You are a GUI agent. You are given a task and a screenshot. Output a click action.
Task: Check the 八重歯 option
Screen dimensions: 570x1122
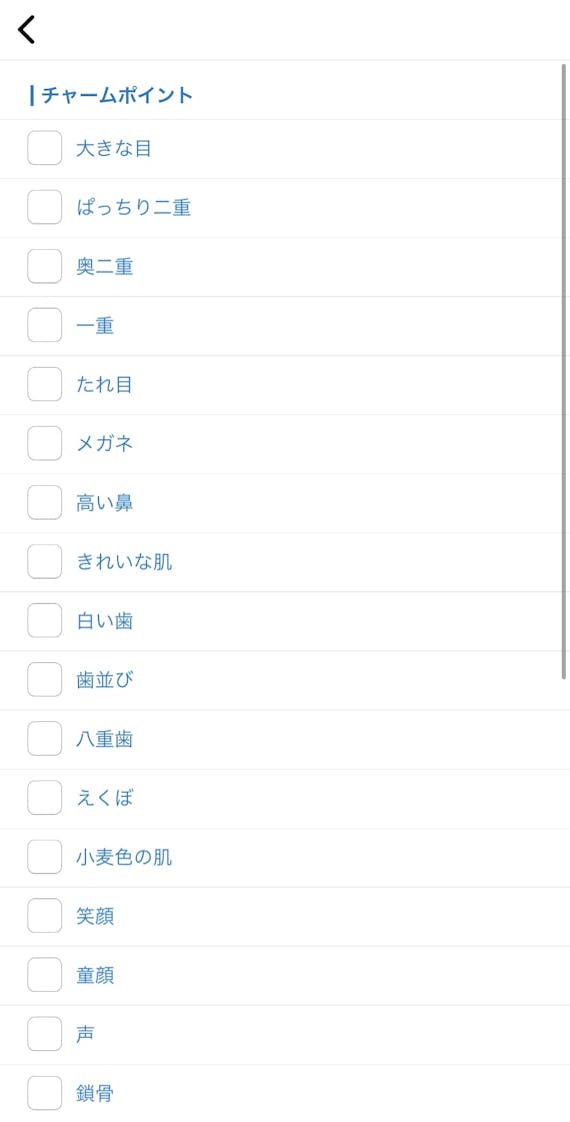[44, 738]
